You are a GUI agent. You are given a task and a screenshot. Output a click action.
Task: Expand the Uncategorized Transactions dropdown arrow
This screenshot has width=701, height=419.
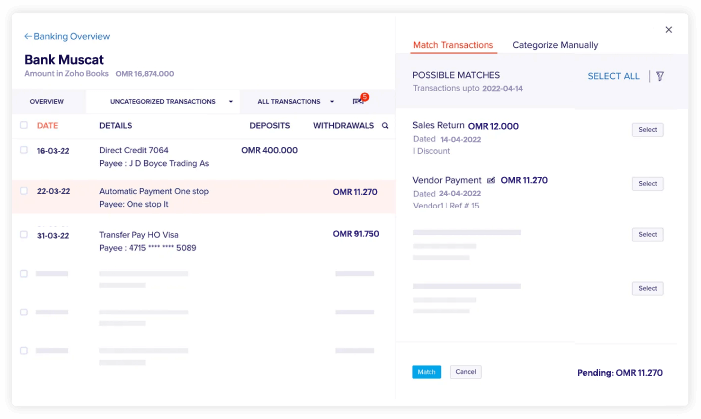tap(231, 102)
